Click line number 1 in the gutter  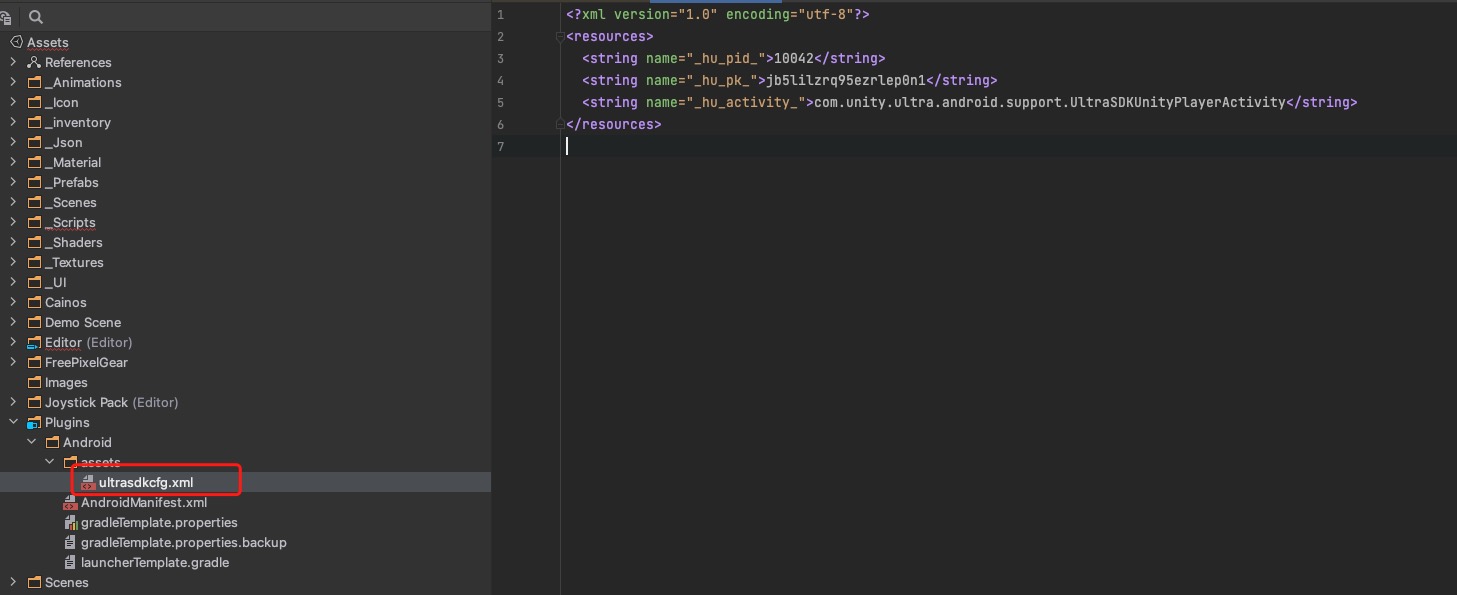[x=500, y=15]
